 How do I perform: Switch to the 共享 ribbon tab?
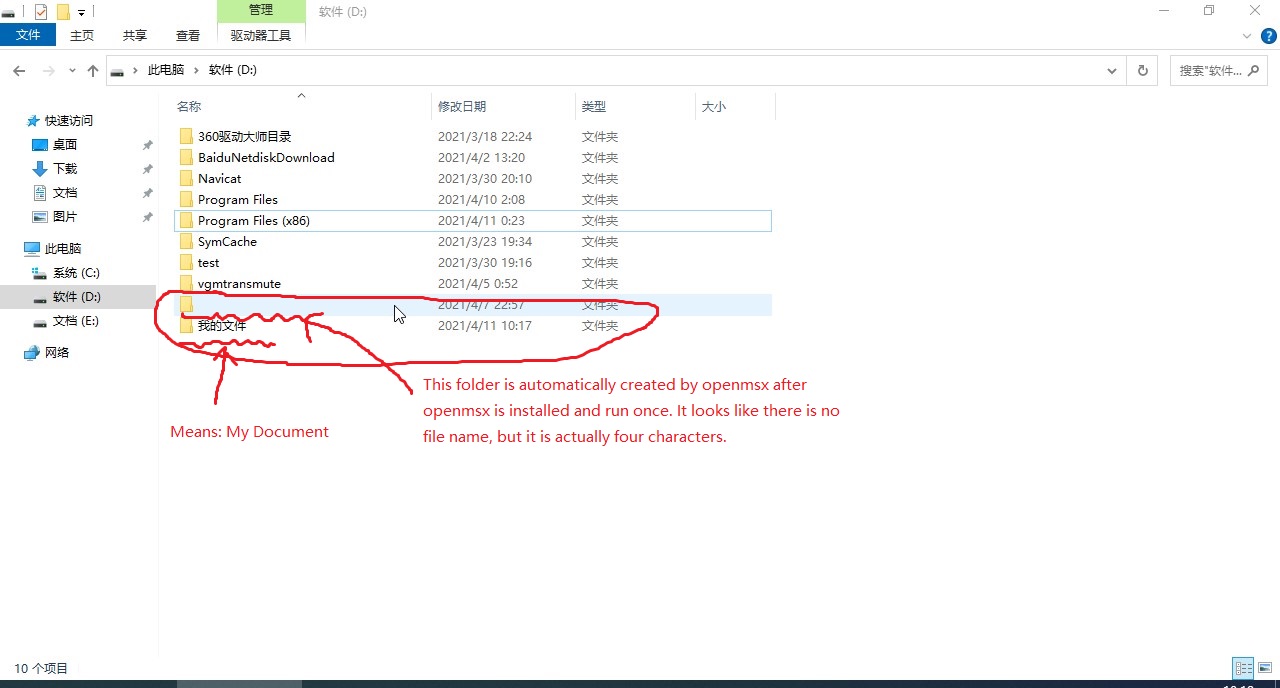pos(135,35)
